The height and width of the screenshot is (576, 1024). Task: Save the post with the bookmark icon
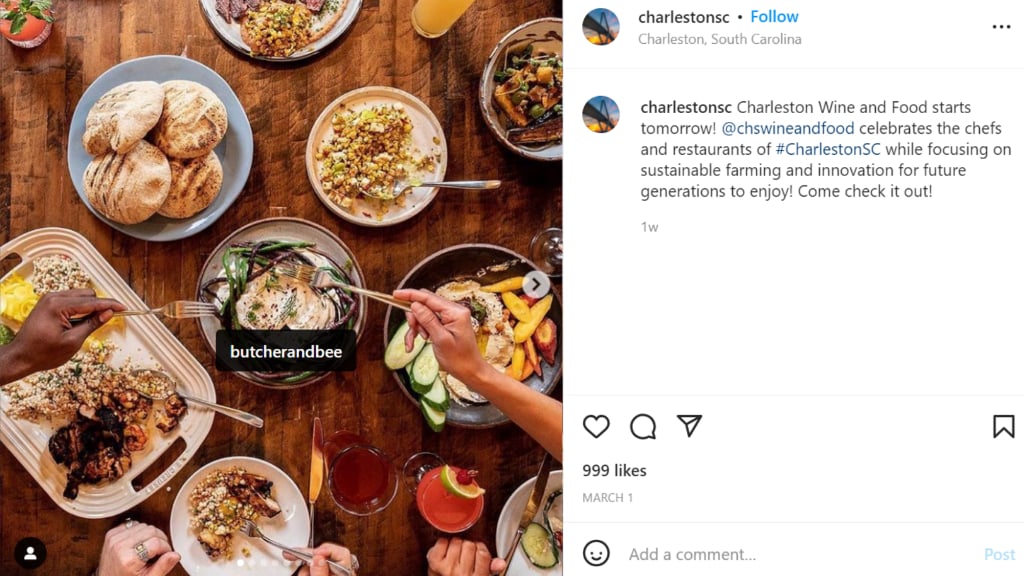click(1003, 426)
